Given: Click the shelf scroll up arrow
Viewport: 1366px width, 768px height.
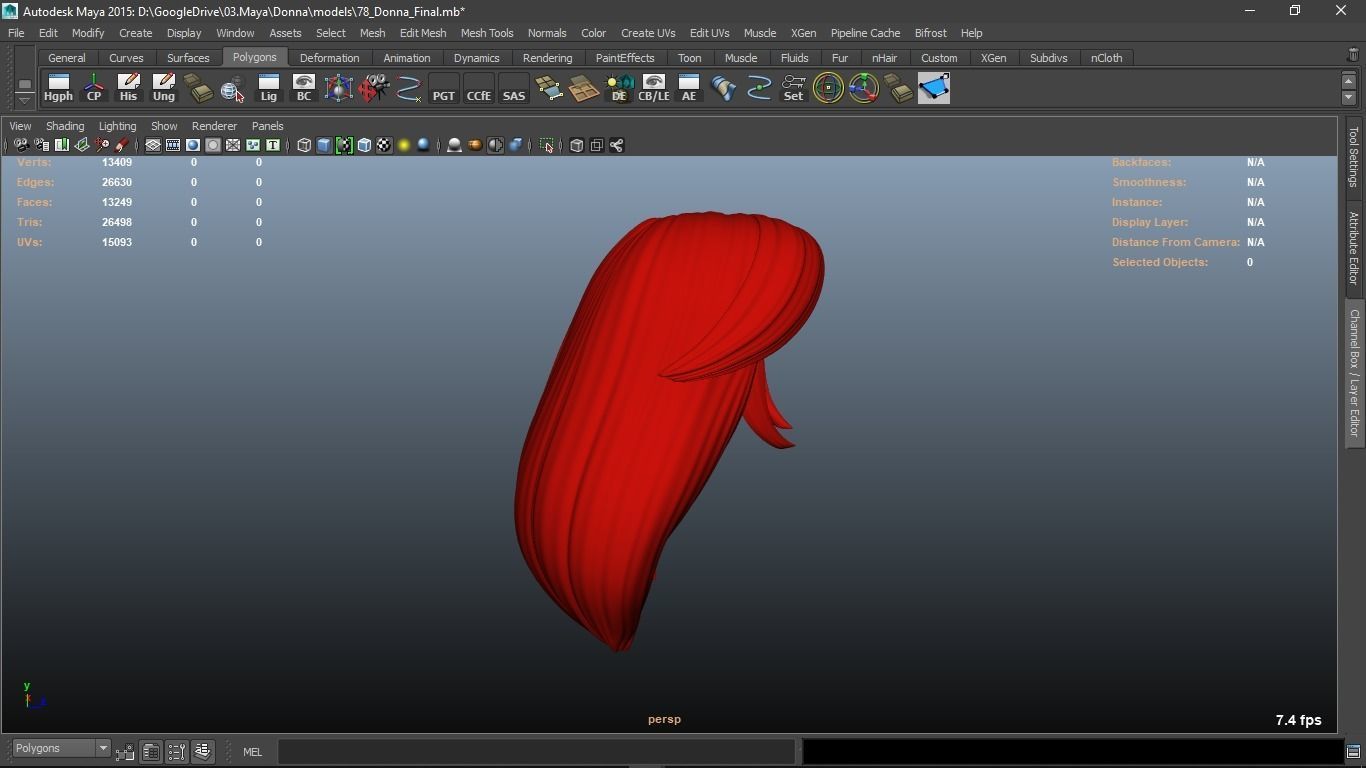Looking at the screenshot, I should (1348, 81).
